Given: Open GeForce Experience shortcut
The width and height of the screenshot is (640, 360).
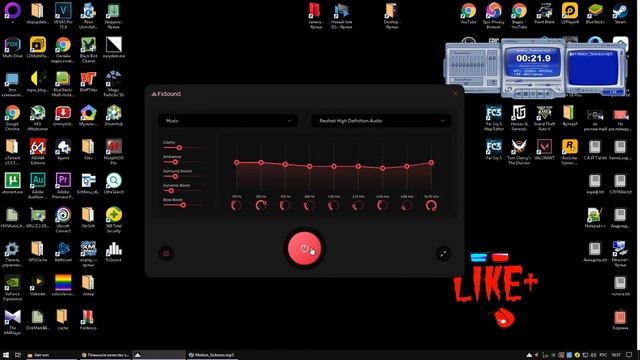Looking at the screenshot, I should [12, 288].
